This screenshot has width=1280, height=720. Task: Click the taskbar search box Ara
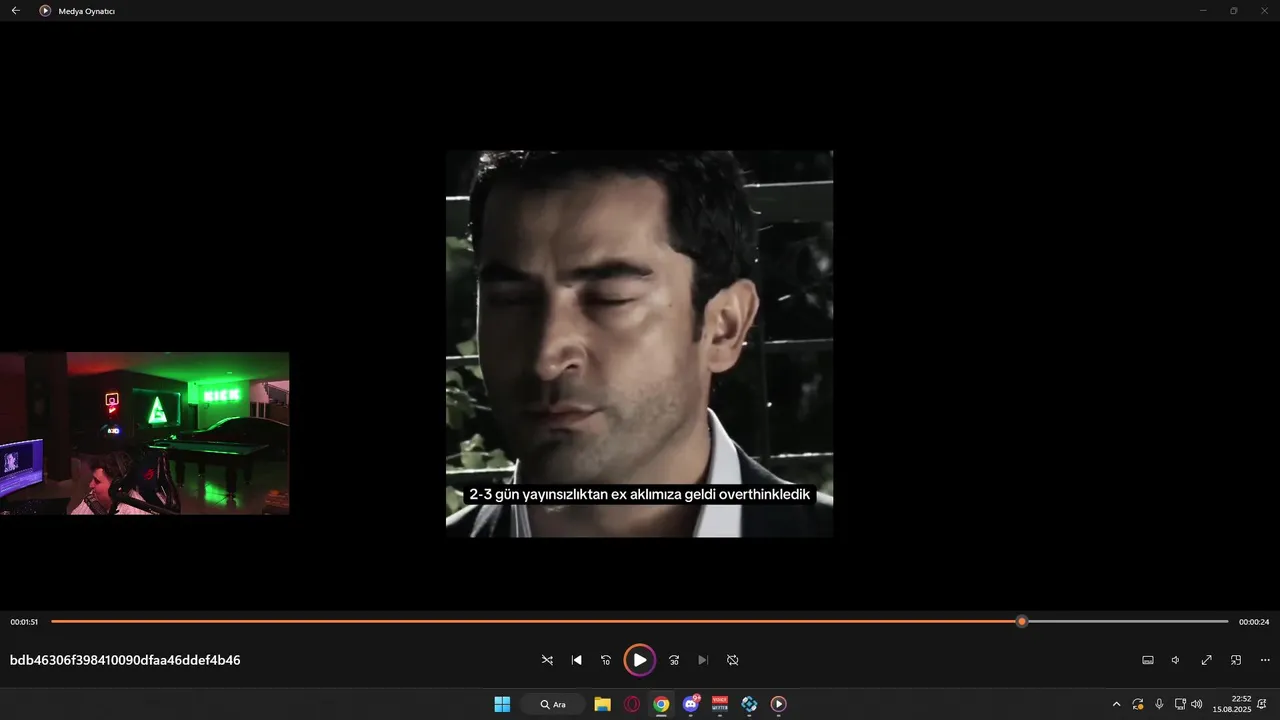(x=553, y=704)
